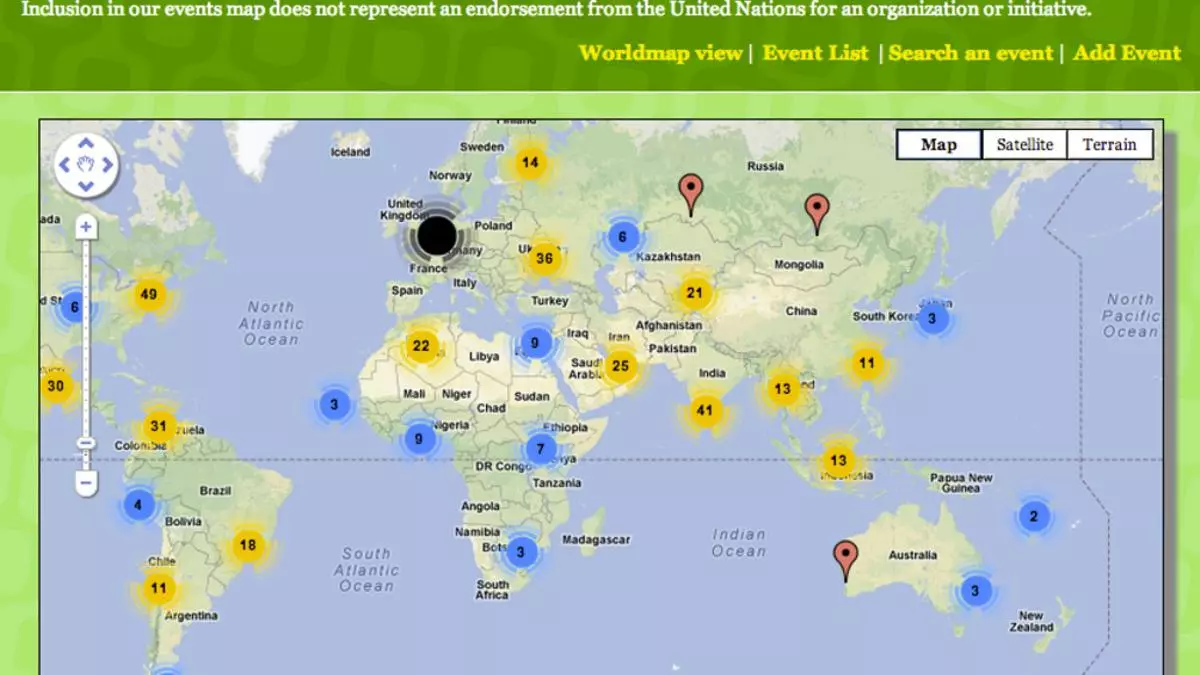Image resolution: width=1200 pixels, height=675 pixels.
Task: Go to Search an event
Action: click(x=970, y=53)
